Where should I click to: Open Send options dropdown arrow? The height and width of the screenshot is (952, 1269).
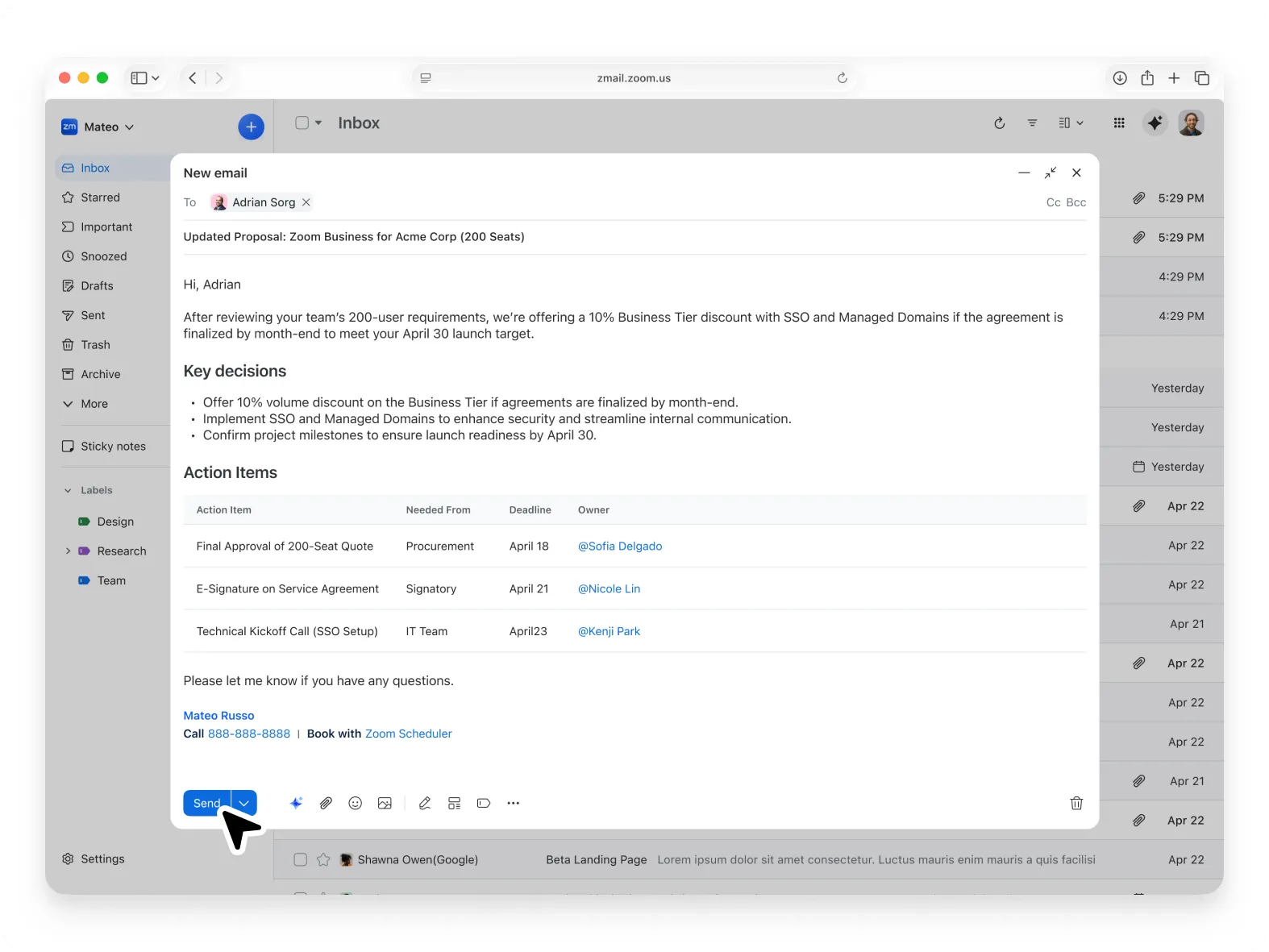click(244, 803)
